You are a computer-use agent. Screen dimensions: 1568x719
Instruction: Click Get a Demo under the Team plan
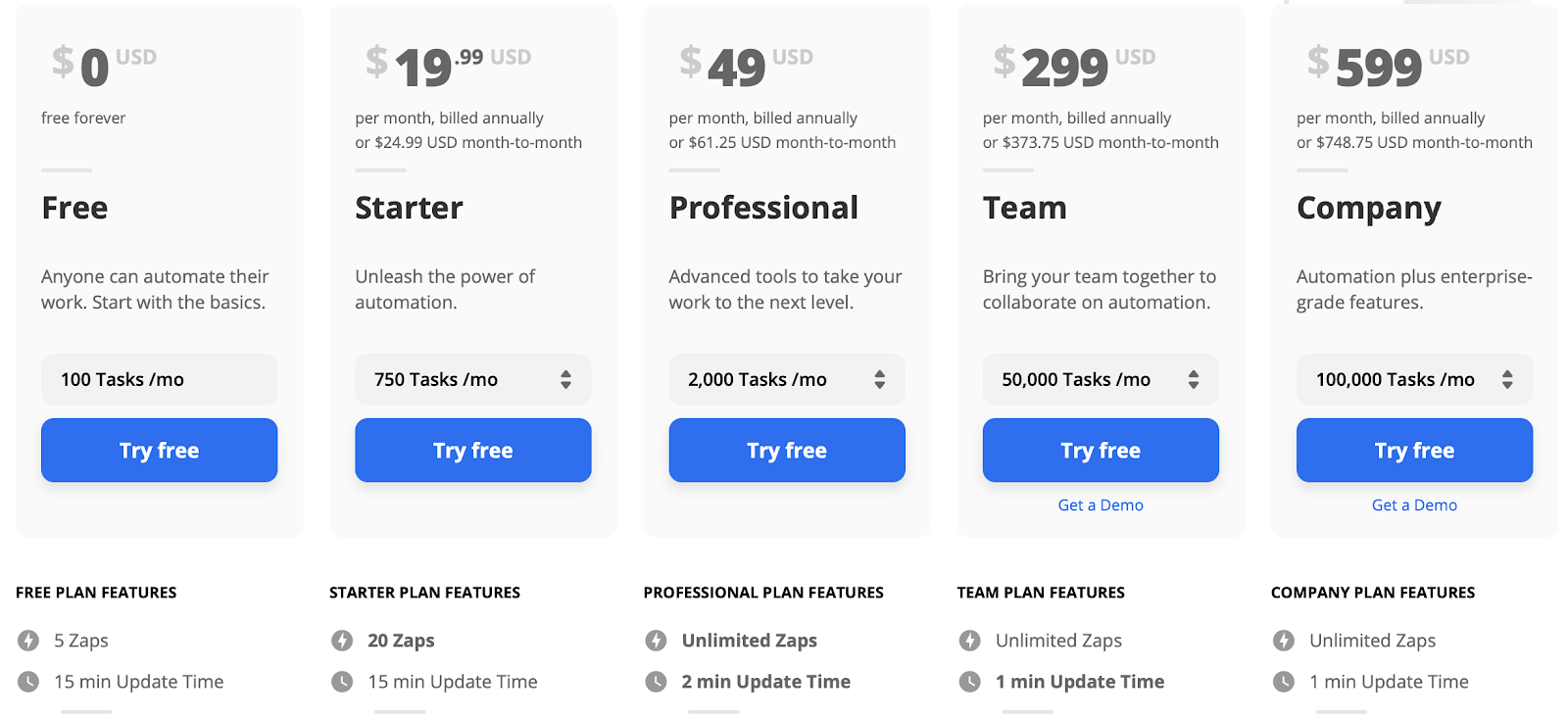[x=1100, y=504]
